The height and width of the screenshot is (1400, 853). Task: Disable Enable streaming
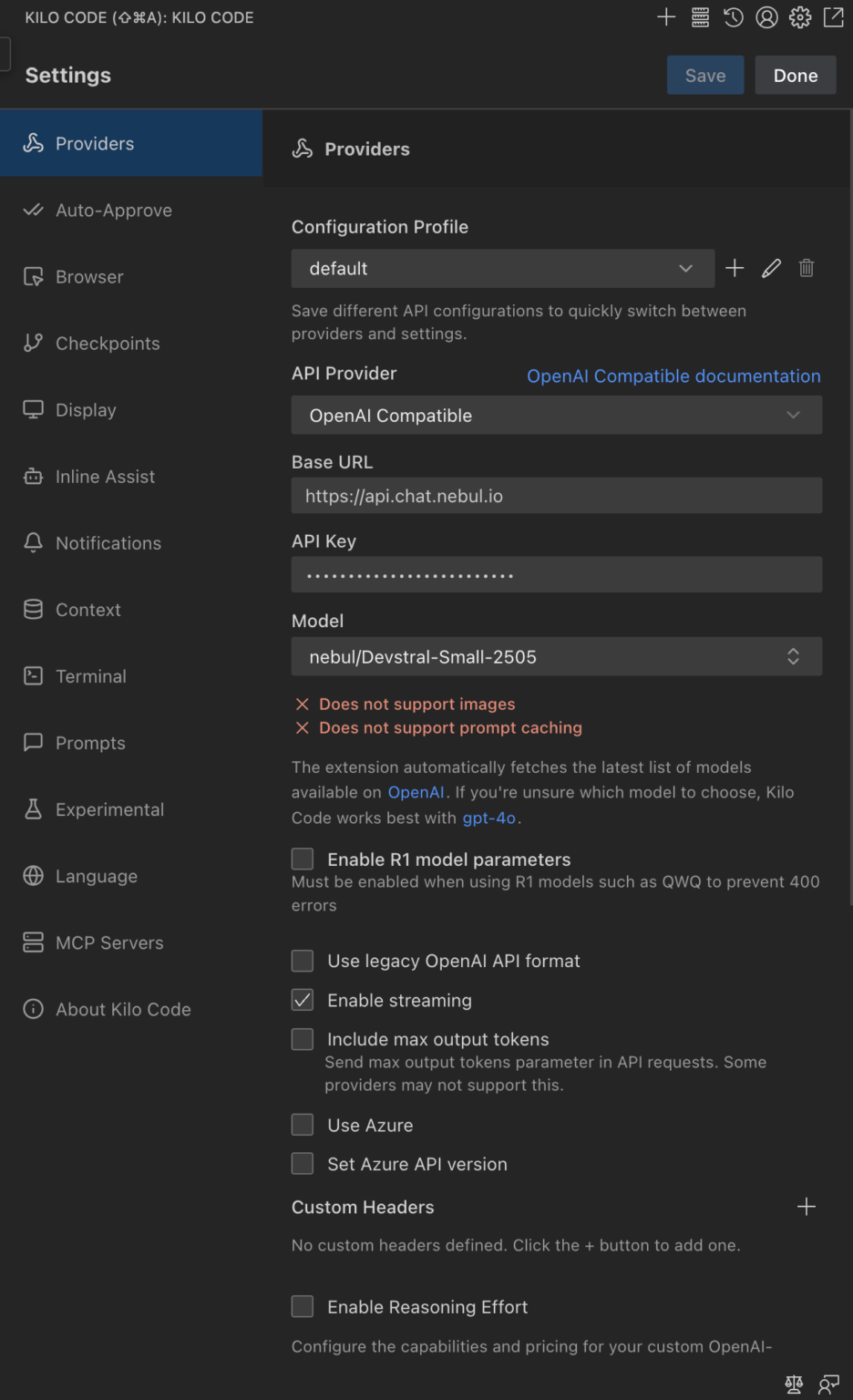(x=302, y=999)
